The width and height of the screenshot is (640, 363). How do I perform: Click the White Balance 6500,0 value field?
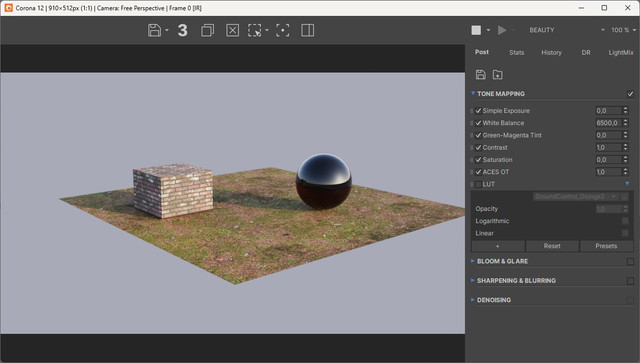point(608,123)
